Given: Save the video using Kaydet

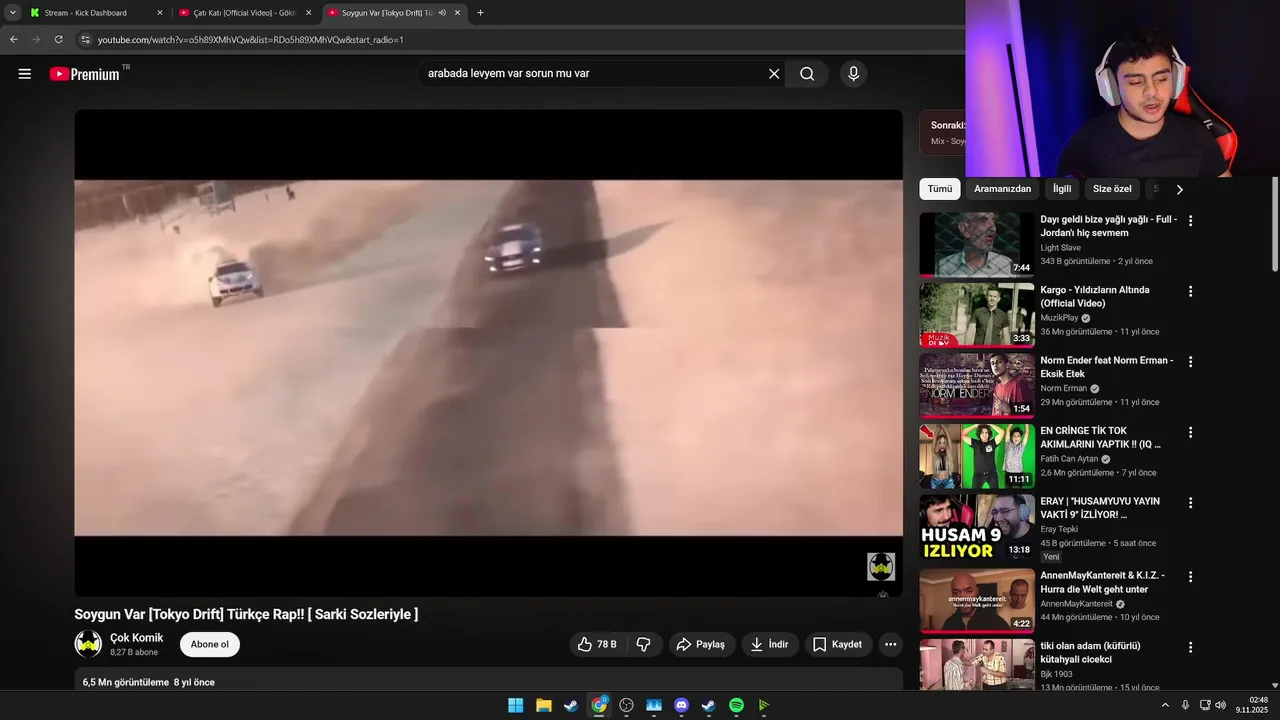Looking at the screenshot, I should tap(838, 645).
